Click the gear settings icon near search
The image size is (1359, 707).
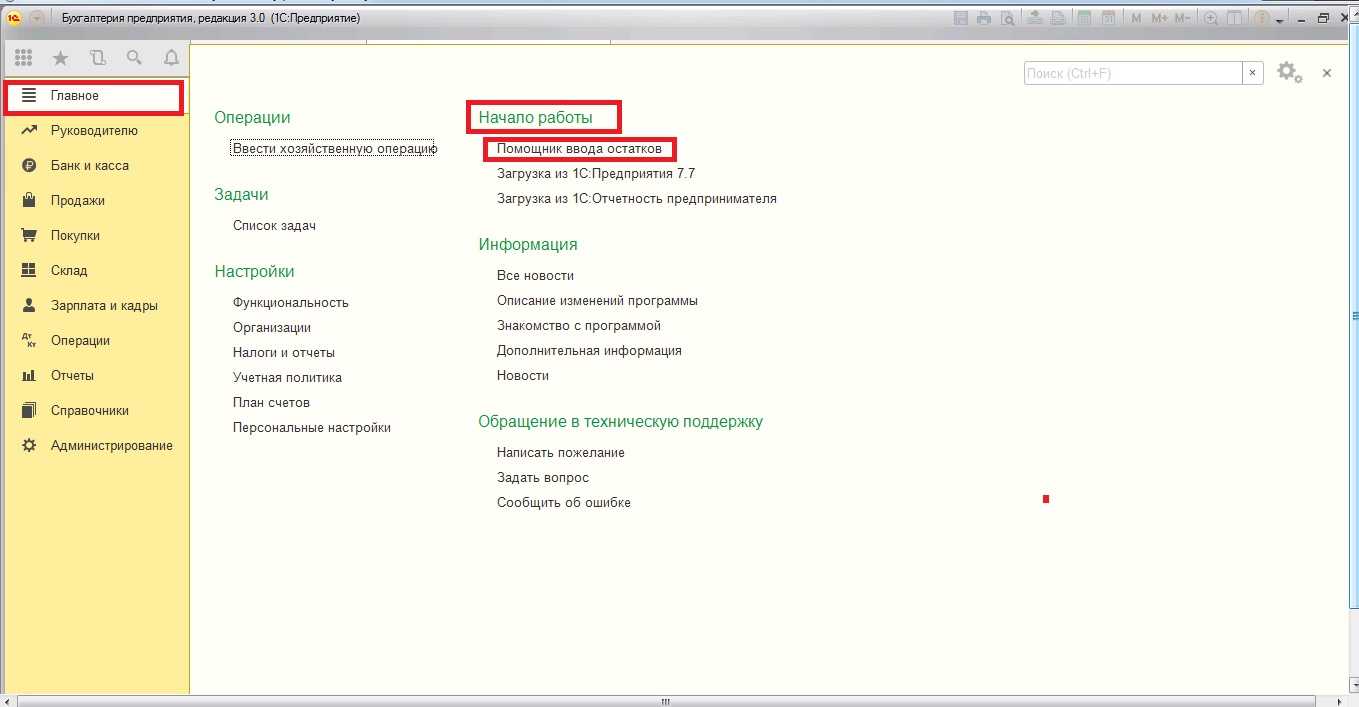click(x=1288, y=73)
